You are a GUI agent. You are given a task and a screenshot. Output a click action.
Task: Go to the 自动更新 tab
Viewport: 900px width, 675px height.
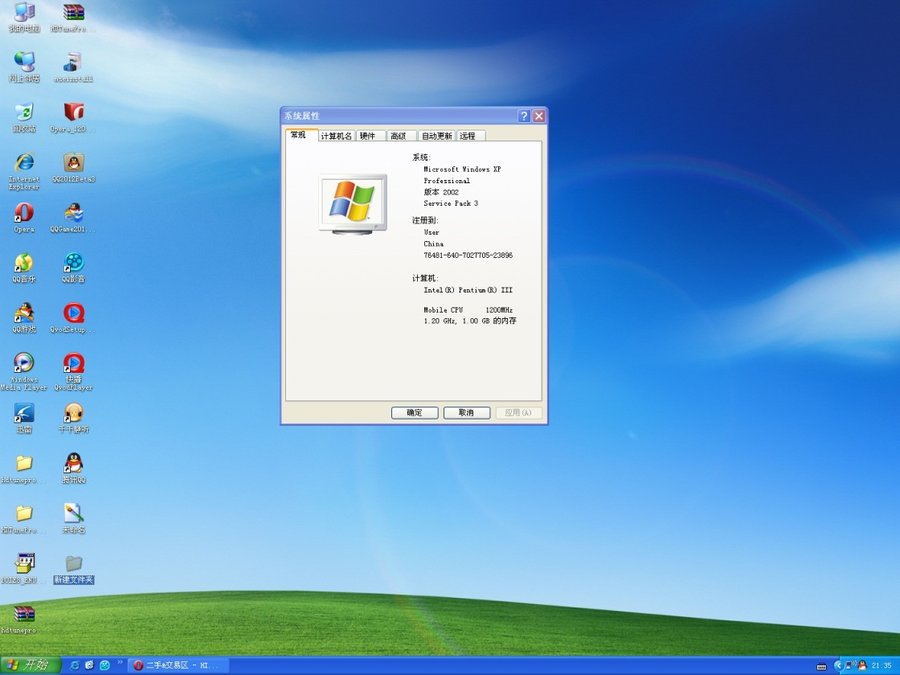coord(436,136)
